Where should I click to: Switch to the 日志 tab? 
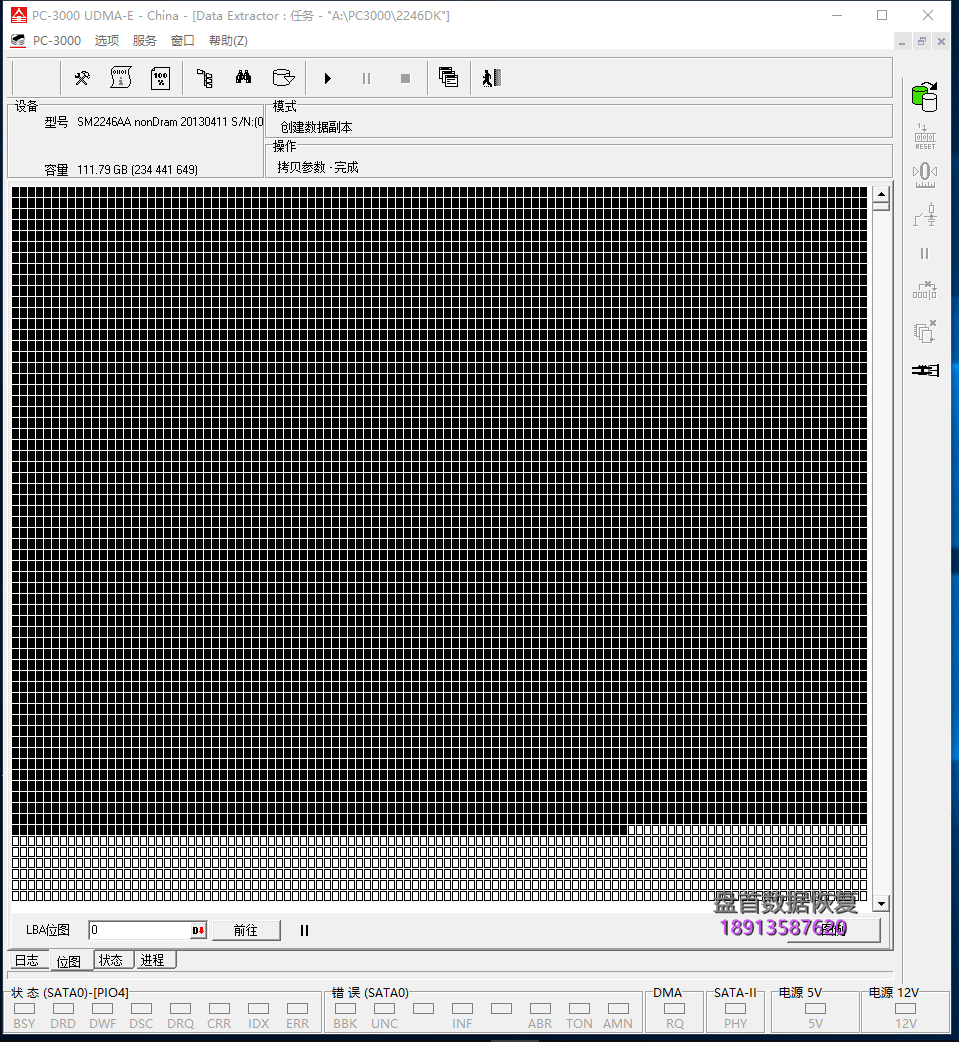(x=27, y=960)
